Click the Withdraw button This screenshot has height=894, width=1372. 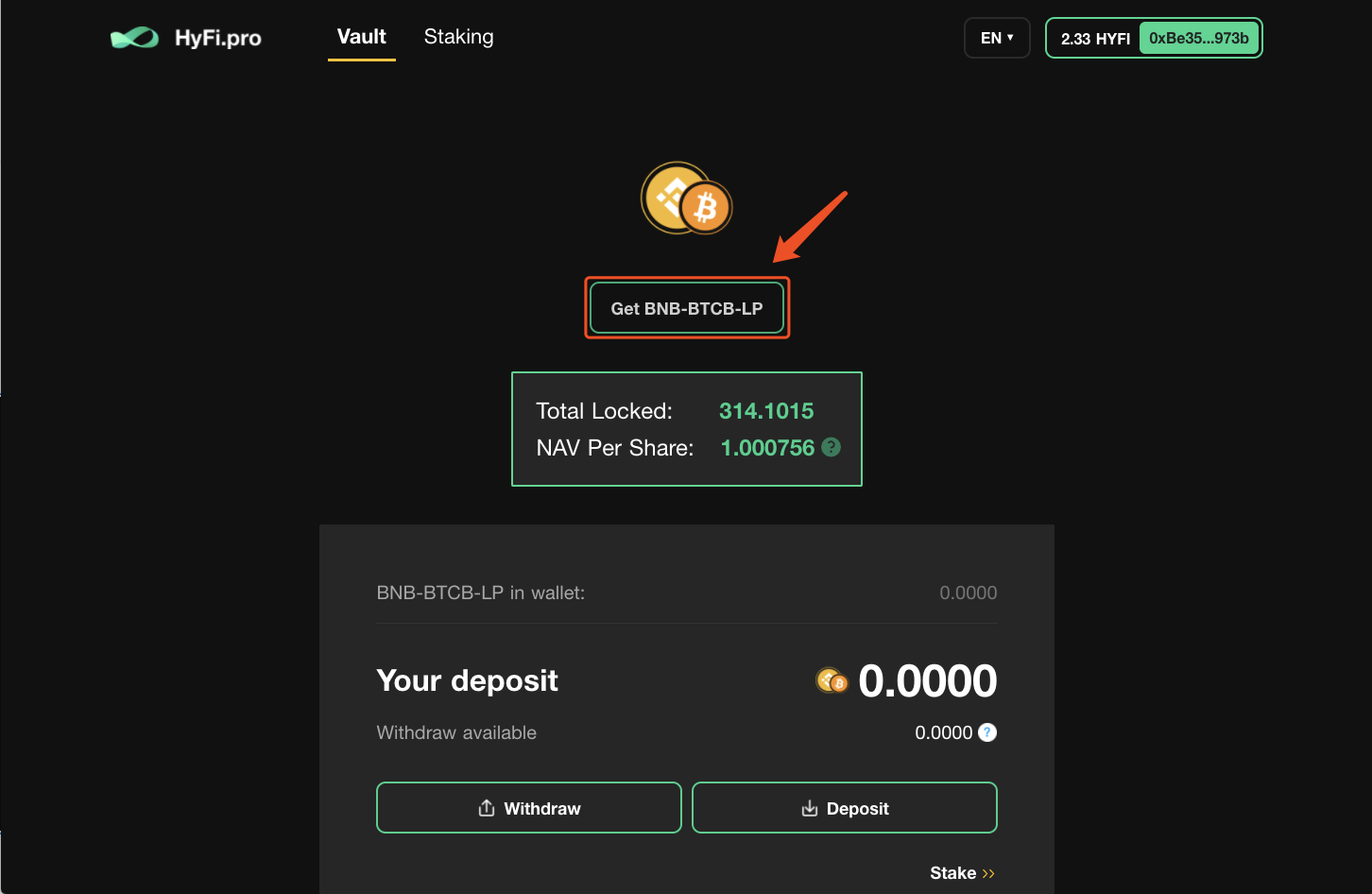(x=529, y=808)
